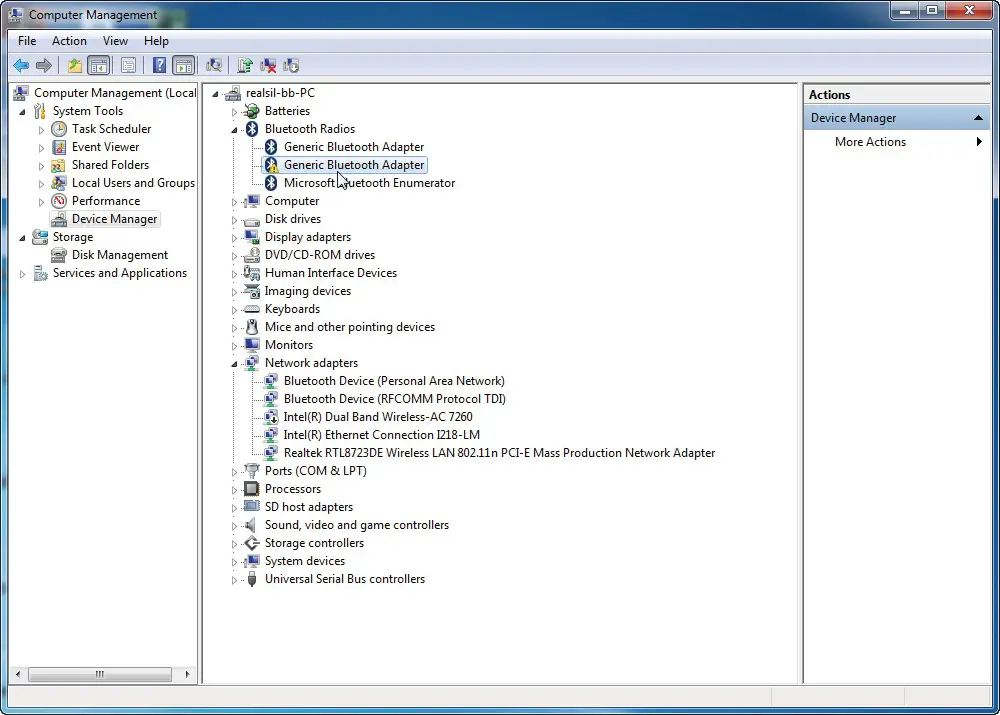Click the Update Driver Software toolbar icon

coord(245,66)
